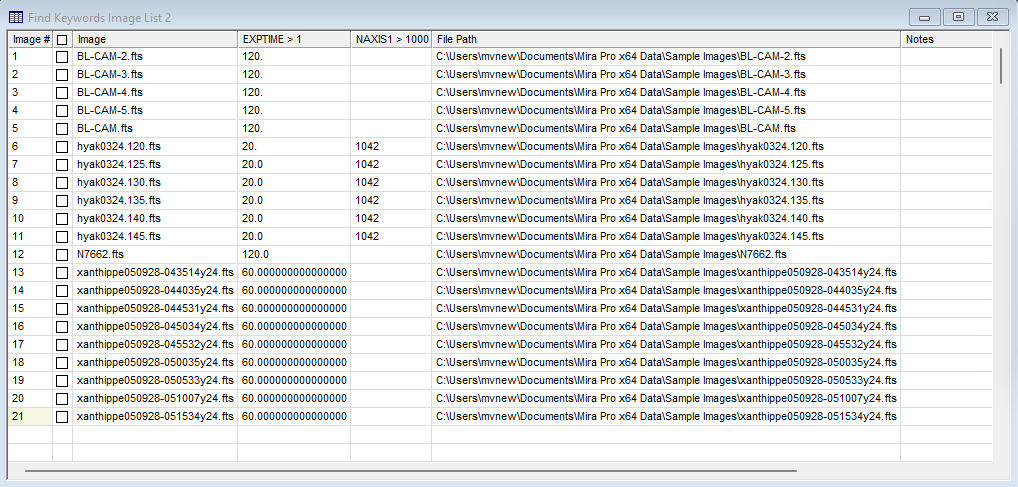Viewport: 1018px width, 487px height.
Task: Select row number 21 header cell
Action: (x=30, y=416)
